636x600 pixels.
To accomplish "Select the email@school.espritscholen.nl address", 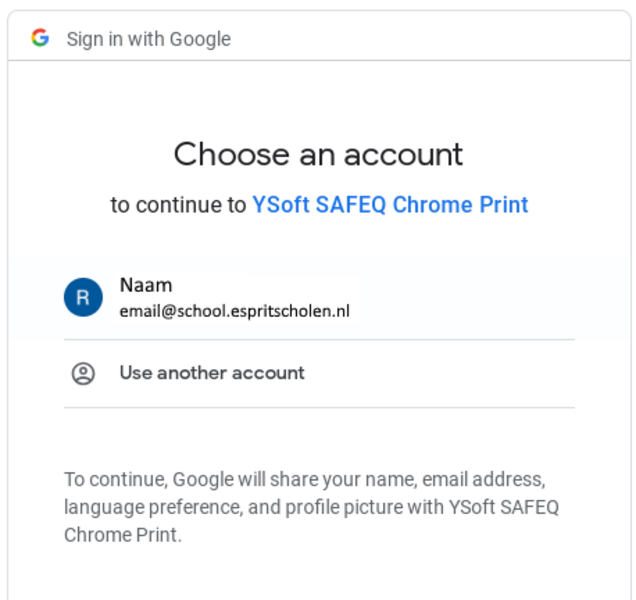I will (x=234, y=311).
